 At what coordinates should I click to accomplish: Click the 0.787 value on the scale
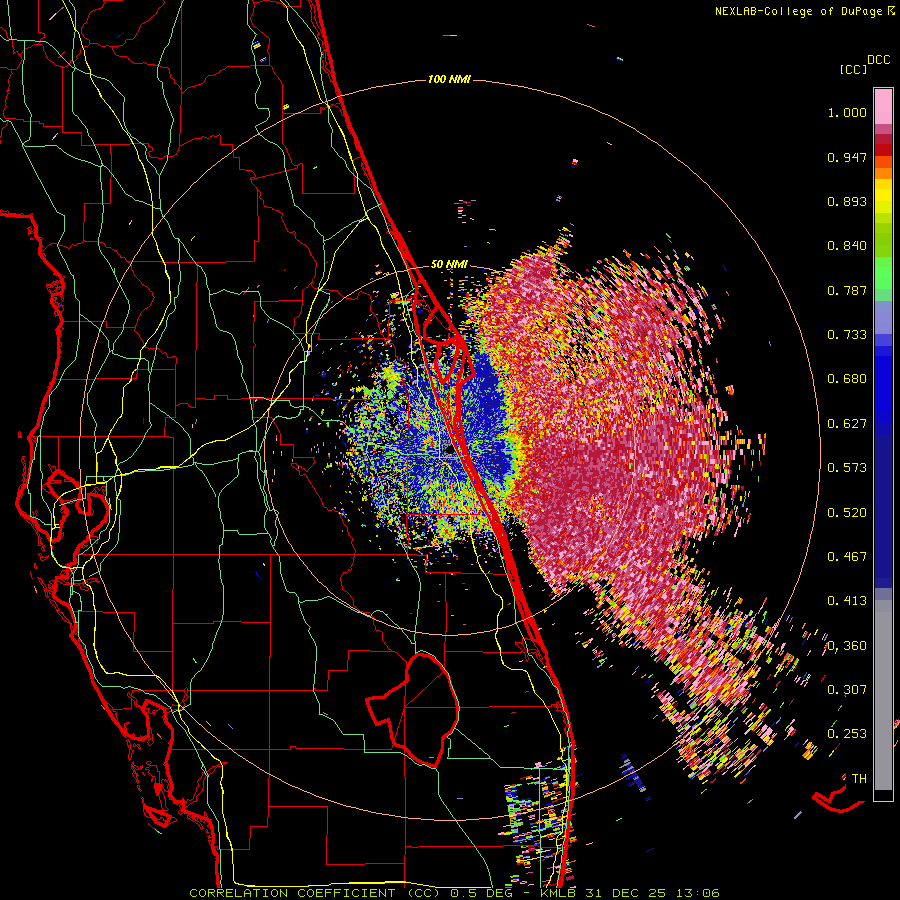pos(847,290)
